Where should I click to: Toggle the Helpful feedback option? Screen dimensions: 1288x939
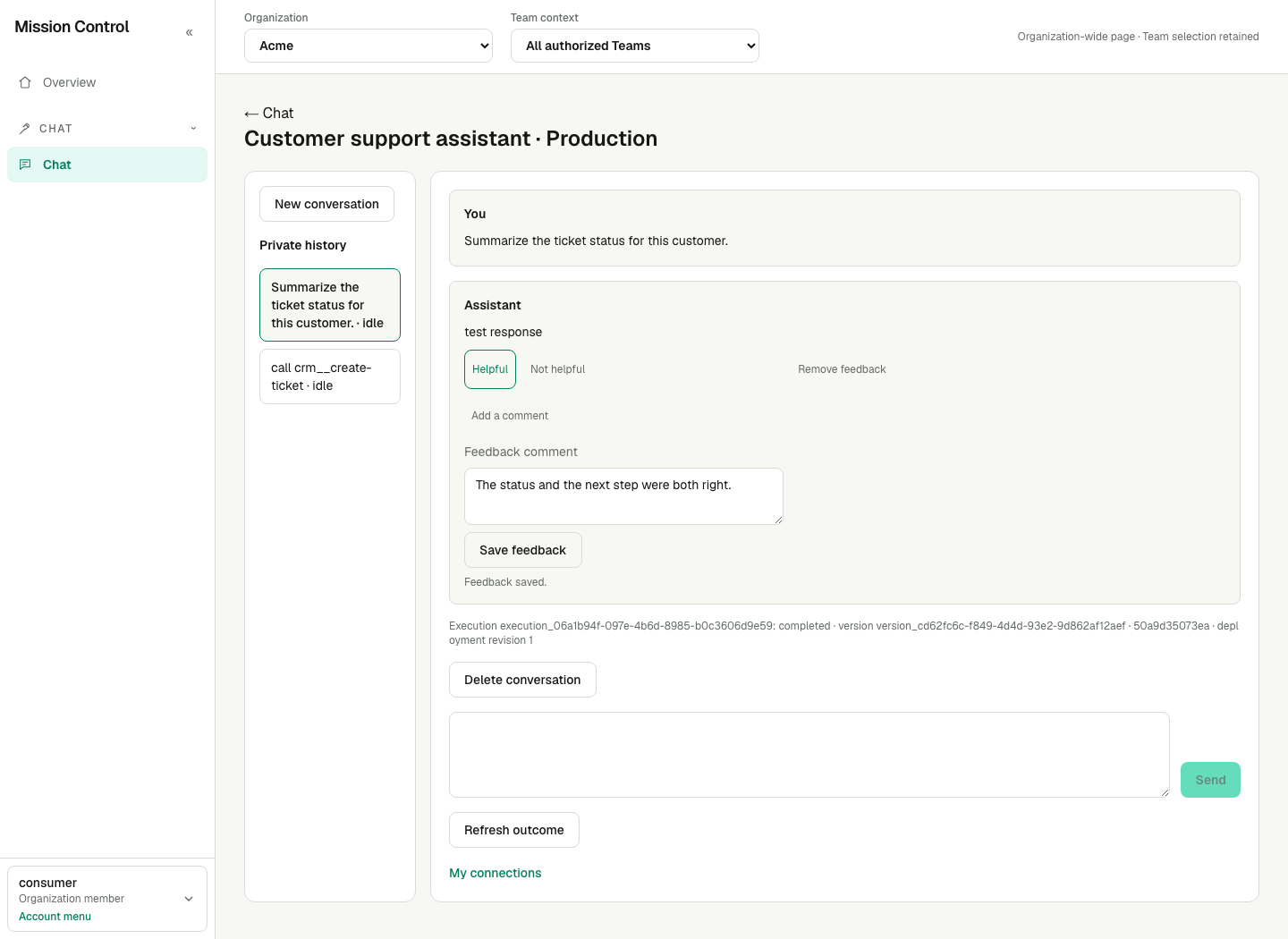490,369
